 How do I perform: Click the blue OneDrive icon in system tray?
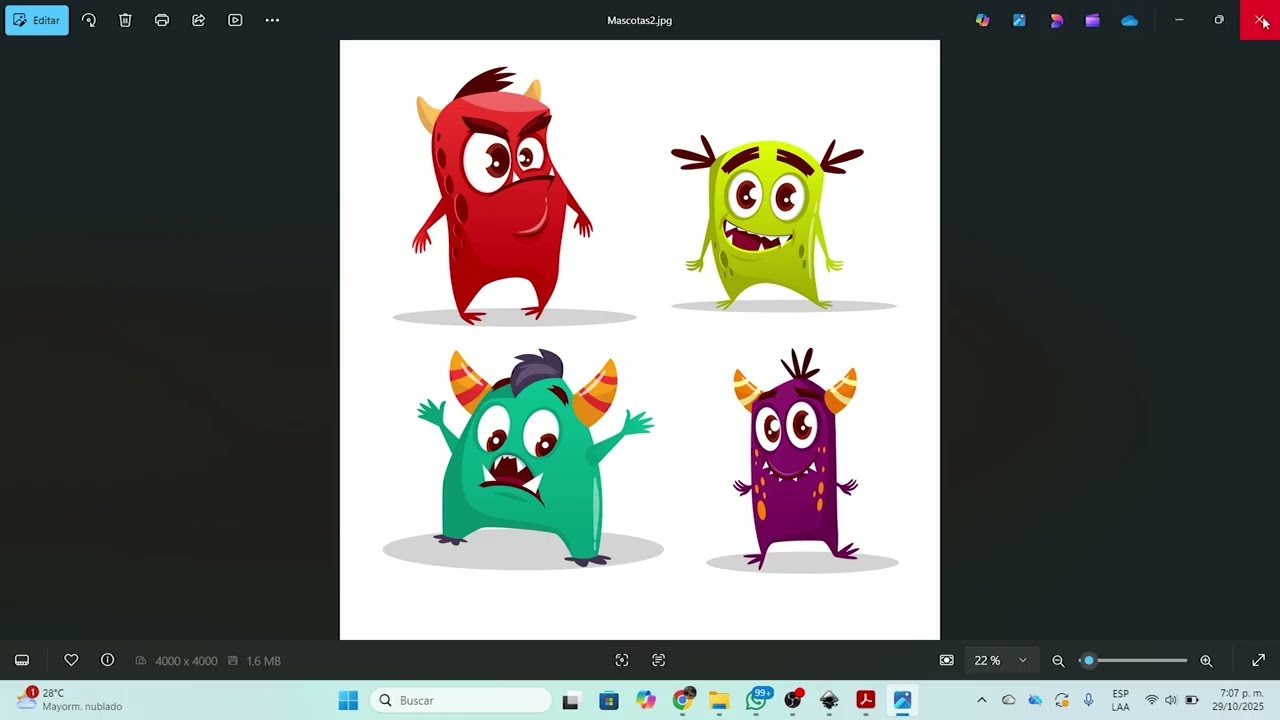(1035, 700)
